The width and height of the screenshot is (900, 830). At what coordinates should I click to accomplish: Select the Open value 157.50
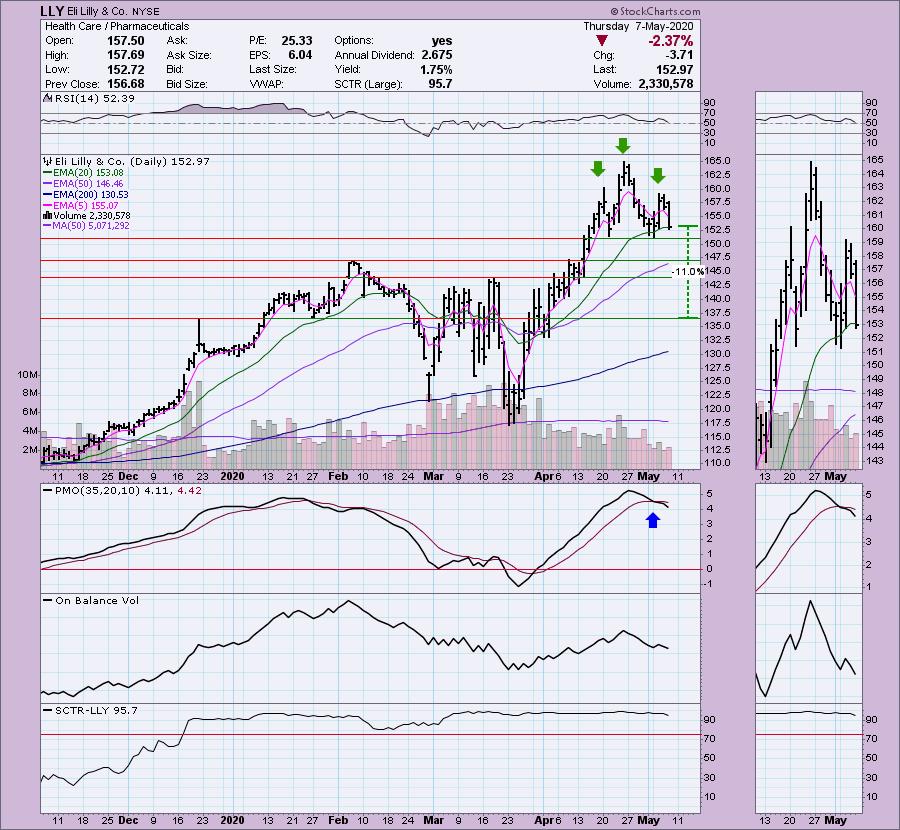coord(125,41)
